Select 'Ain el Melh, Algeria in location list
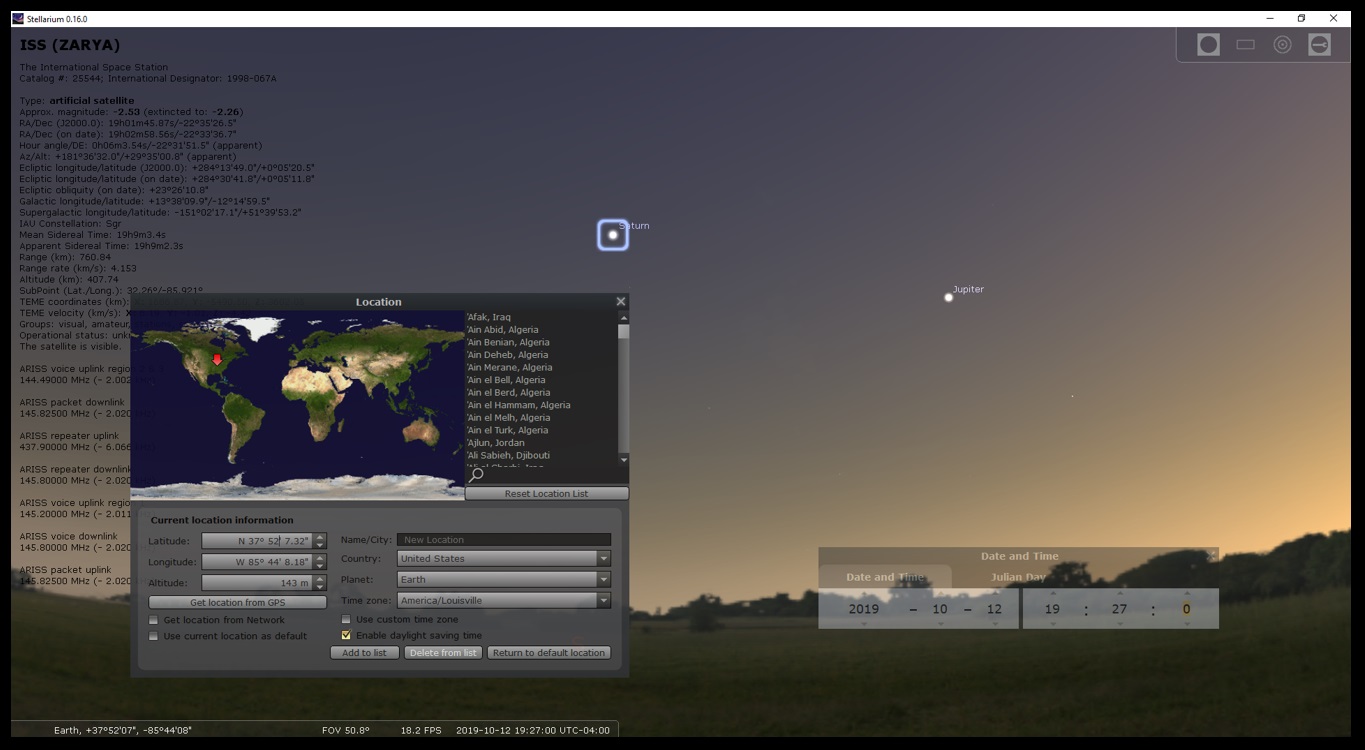This screenshot has height=750, width=1365. pyautogui.click(x=541, y=418)
